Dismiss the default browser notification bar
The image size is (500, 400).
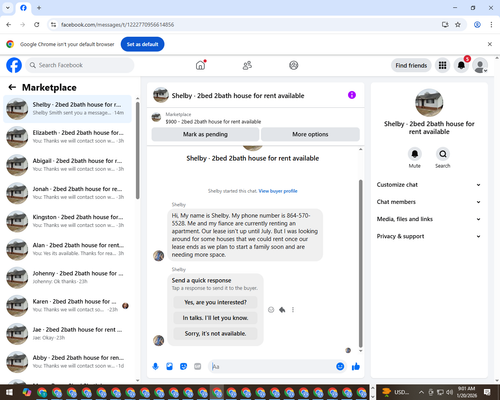(490, 44)
